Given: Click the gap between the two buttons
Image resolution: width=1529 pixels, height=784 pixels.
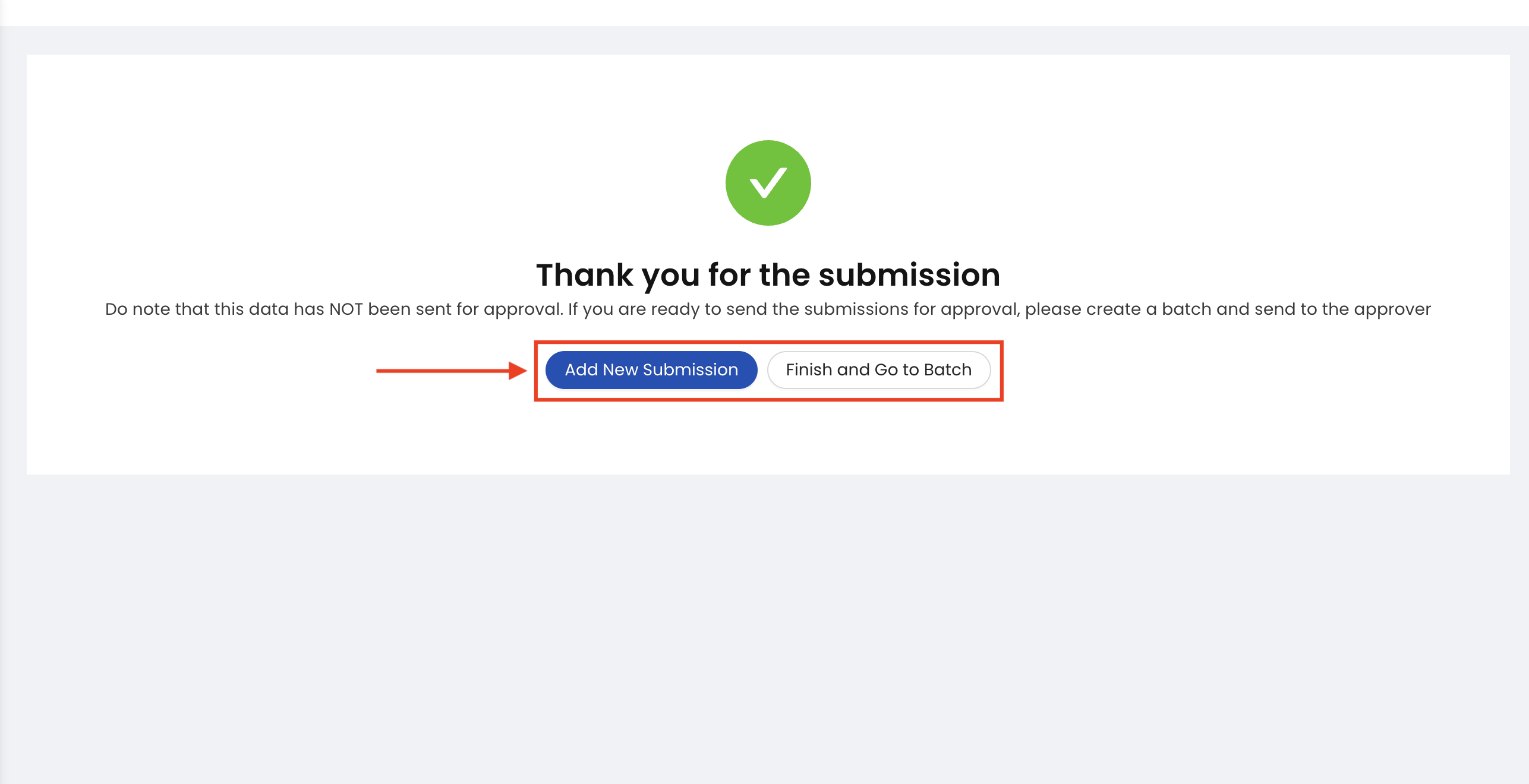Looking at the screenshot, I should point(762,370).
